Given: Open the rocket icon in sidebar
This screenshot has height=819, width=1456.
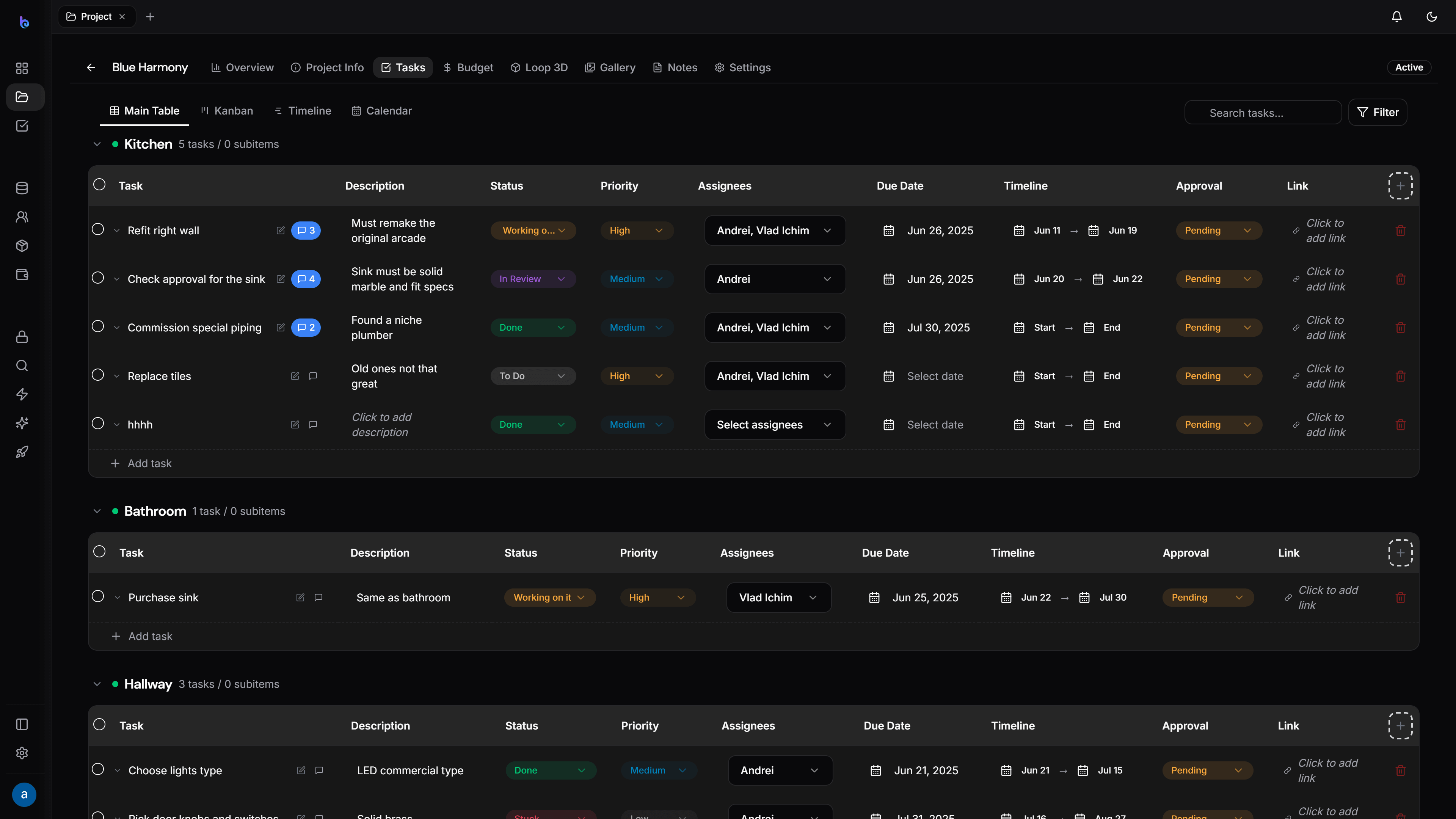Looking at the screenshot, I should coord(22,452).
